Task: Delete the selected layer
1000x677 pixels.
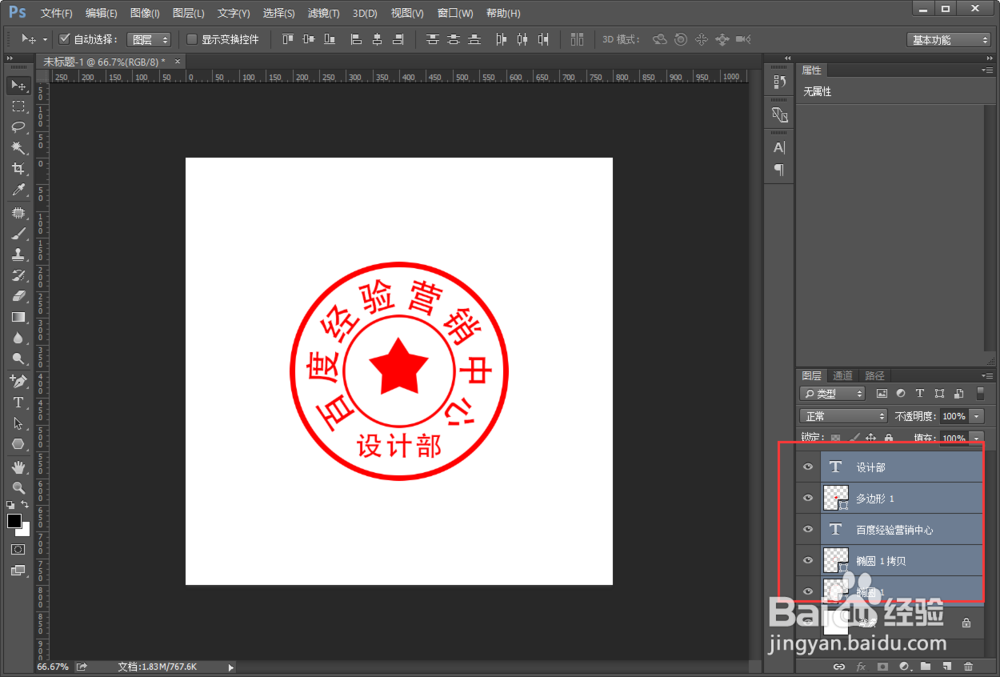Action: 969,667
